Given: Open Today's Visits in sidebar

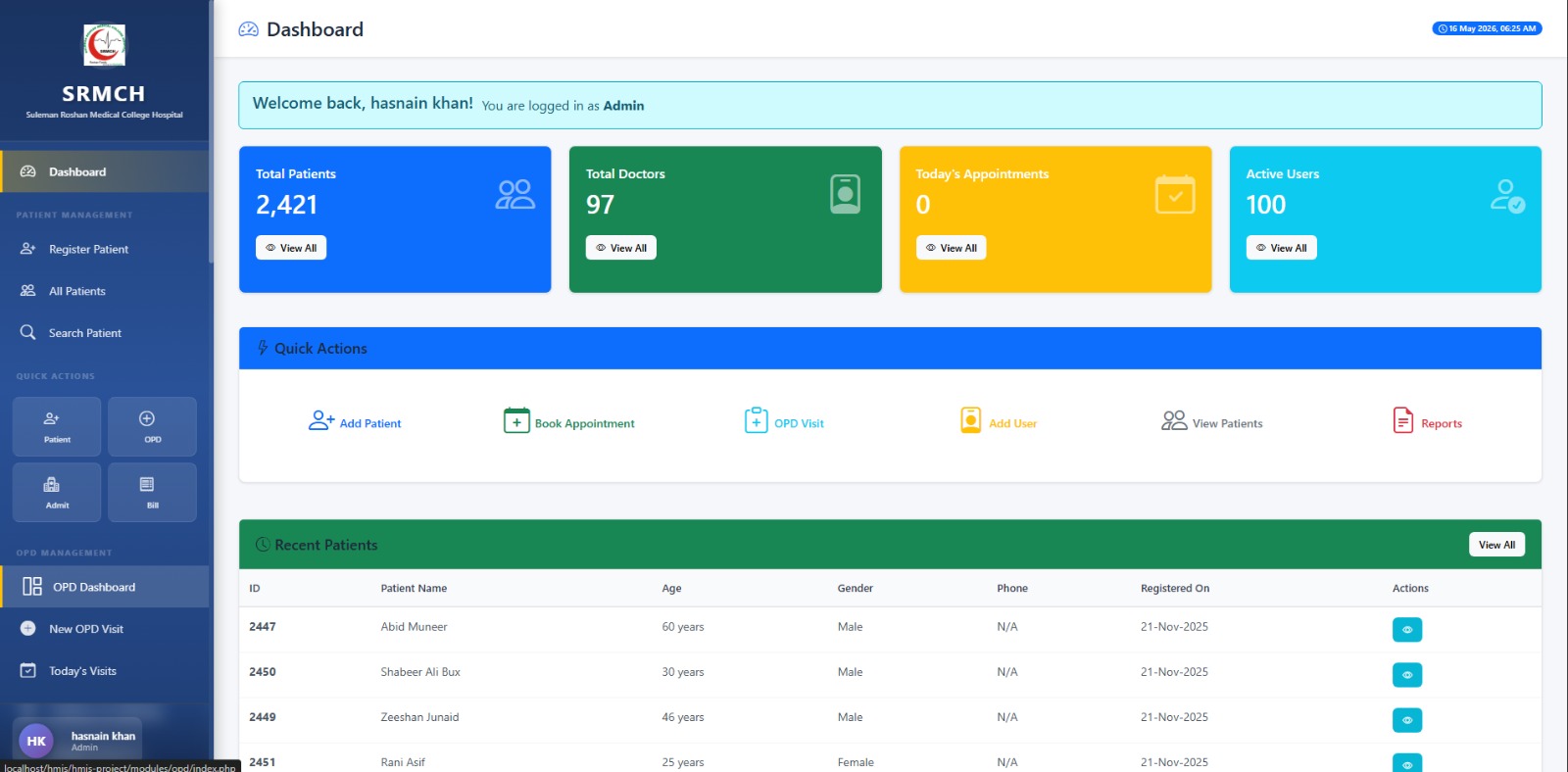Looking at the screenshot, I should (104, 671).
